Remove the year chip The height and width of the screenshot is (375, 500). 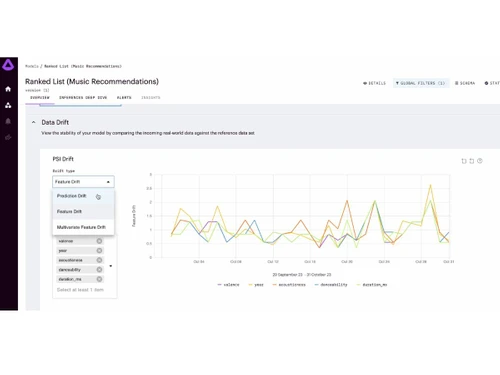pos(99,251)
